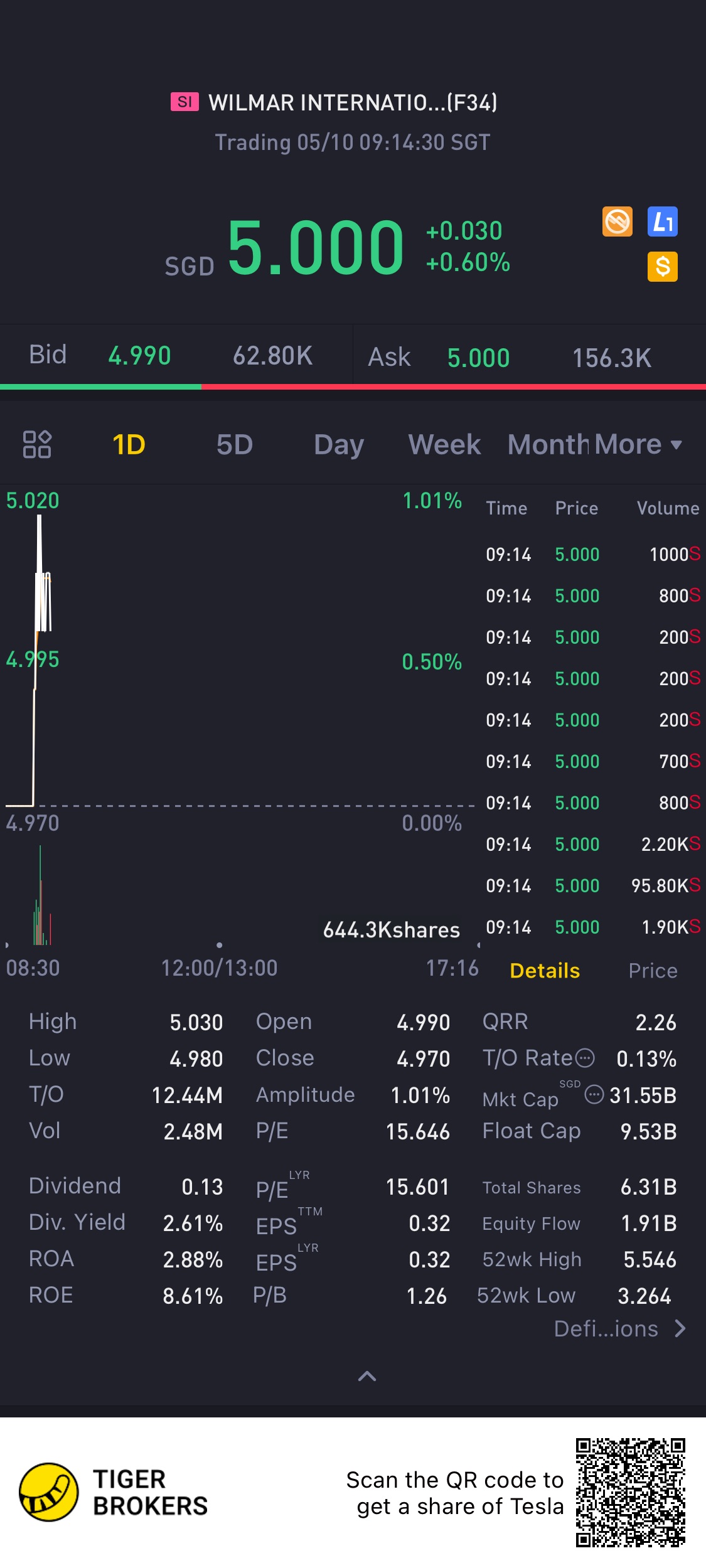Tap the info icon beside T/O Rate
706x1568 pixels.
[x=585, y=1058]
